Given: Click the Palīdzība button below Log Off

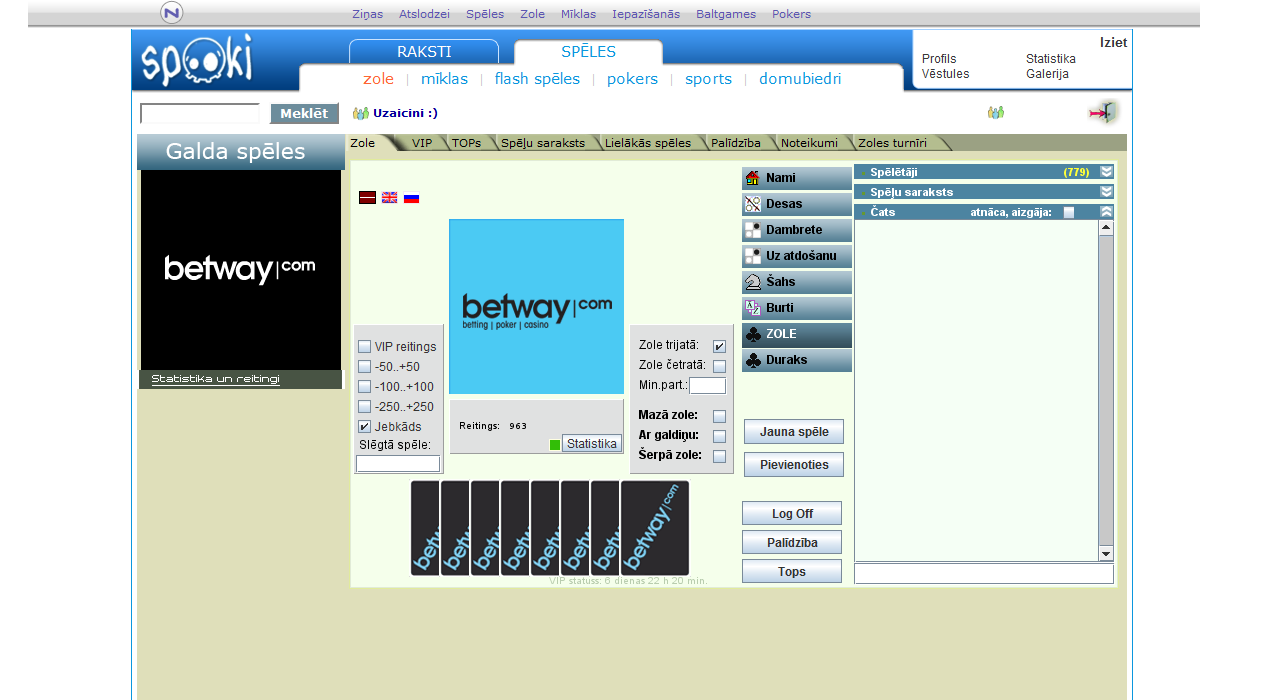Looking at the screenshot, I should pyautogui.click(x=792, y=543).
